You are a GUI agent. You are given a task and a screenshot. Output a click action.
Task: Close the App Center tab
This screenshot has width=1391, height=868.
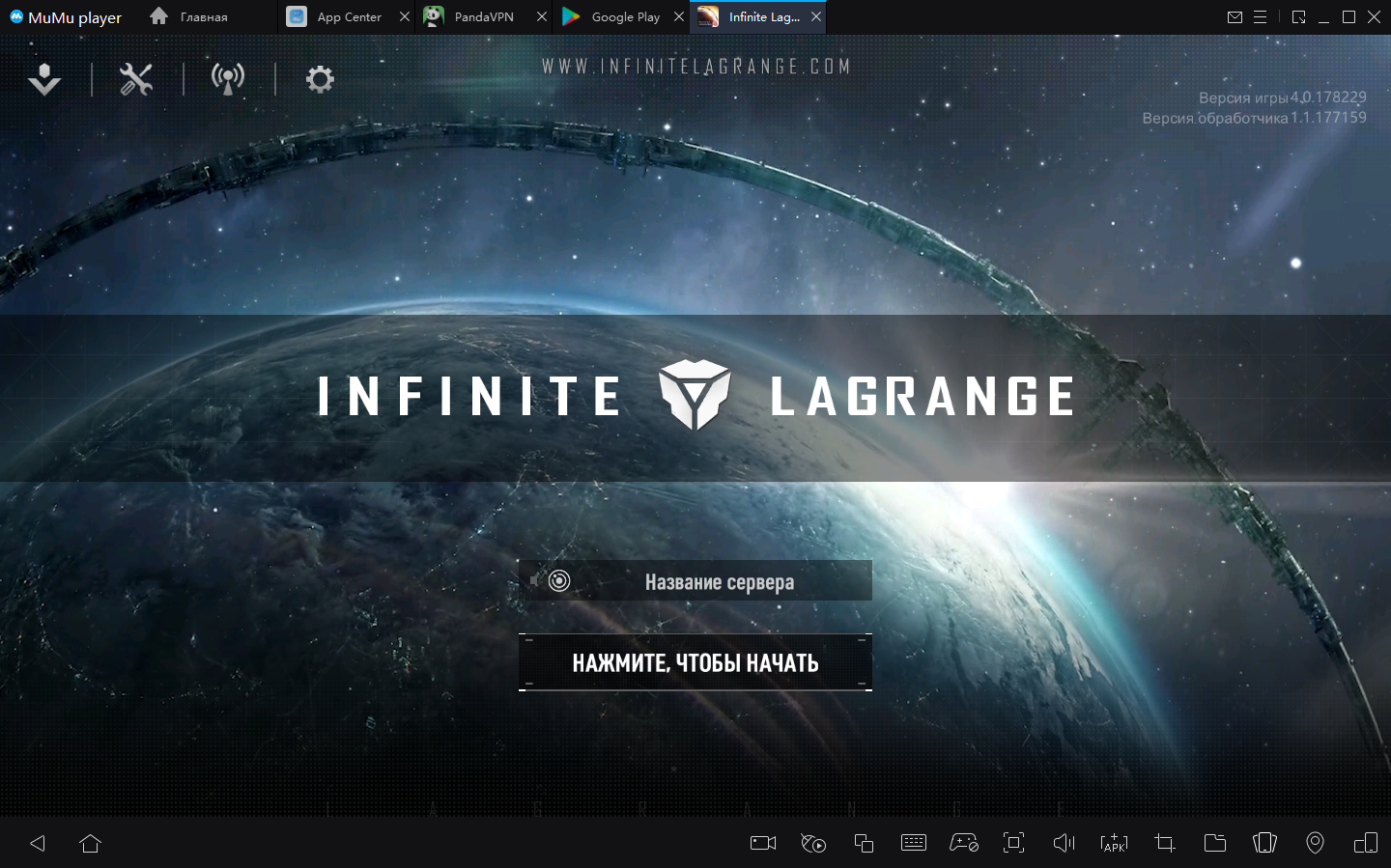coord(405,17)
